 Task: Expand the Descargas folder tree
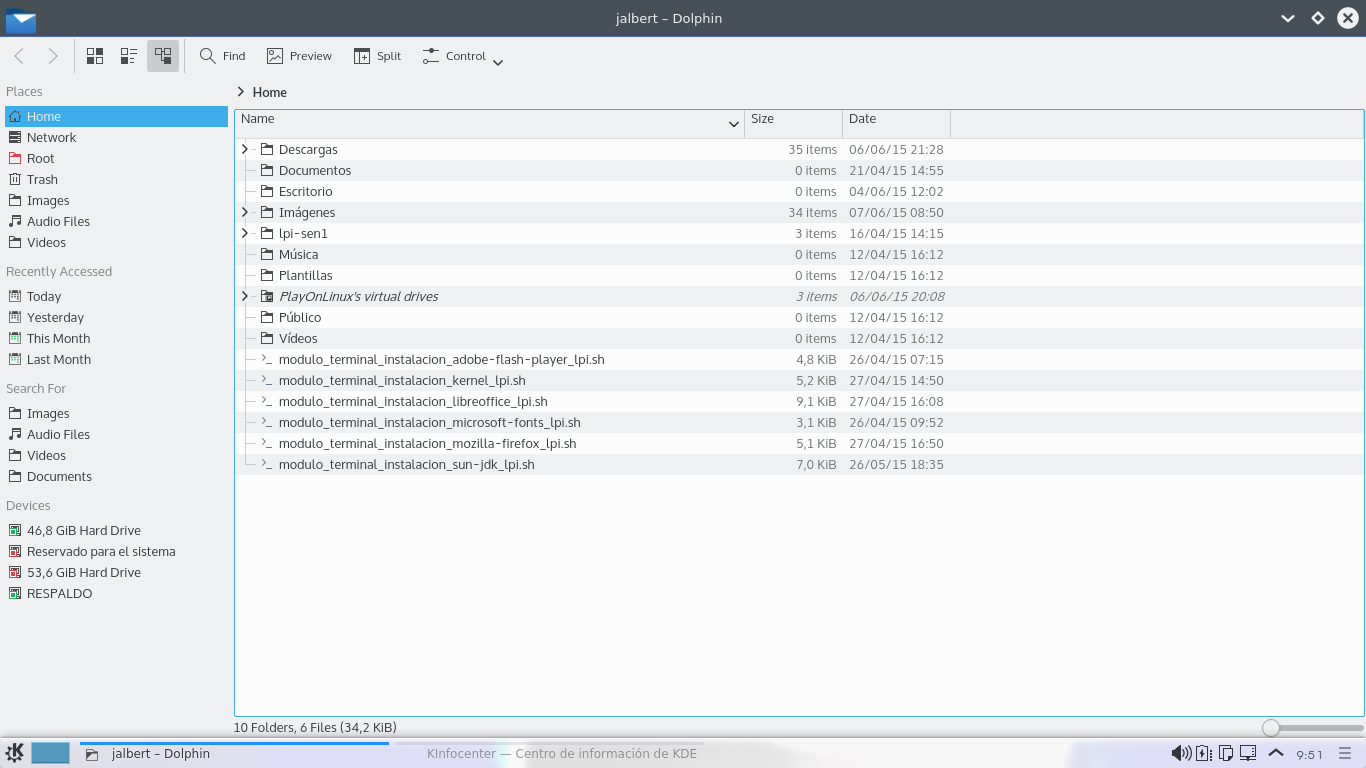pyautogui.click(x=245, y=149)
